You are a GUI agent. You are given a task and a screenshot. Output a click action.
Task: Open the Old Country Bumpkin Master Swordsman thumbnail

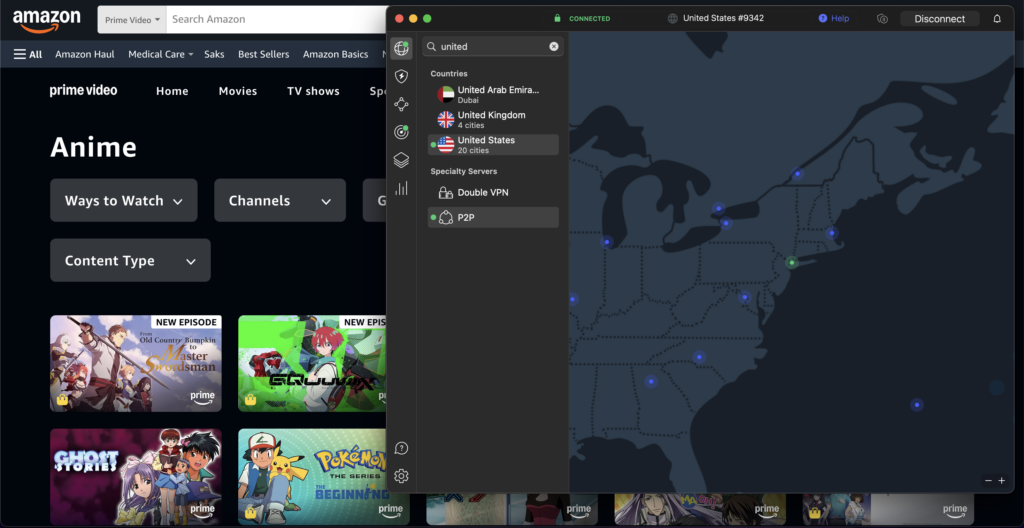pyautogui.click(x=136, y=363)
